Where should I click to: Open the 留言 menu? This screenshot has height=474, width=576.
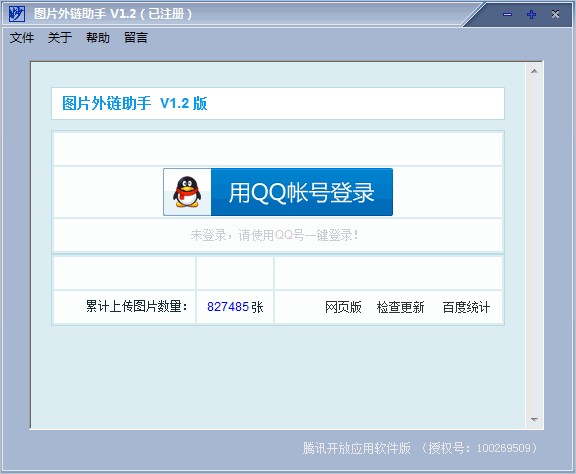(x=136, y=37)
